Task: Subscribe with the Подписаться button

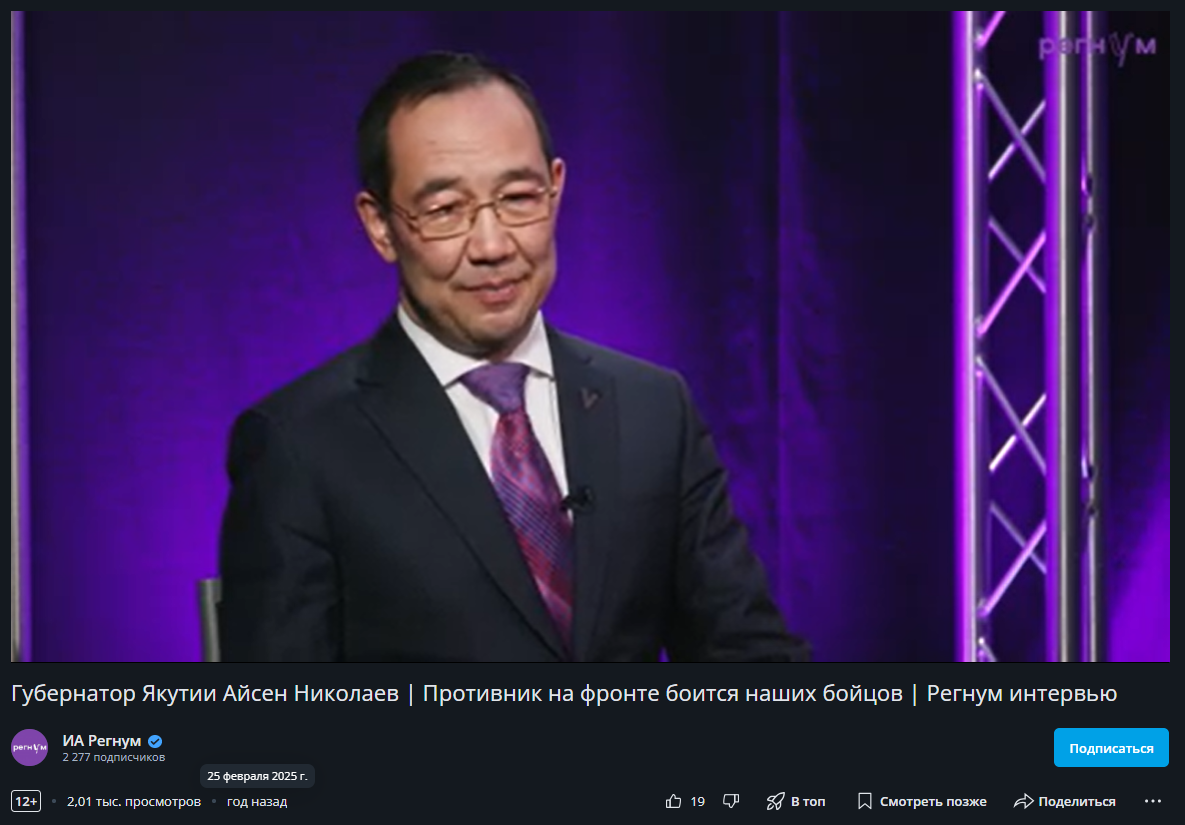Action: click(1111, 748)
